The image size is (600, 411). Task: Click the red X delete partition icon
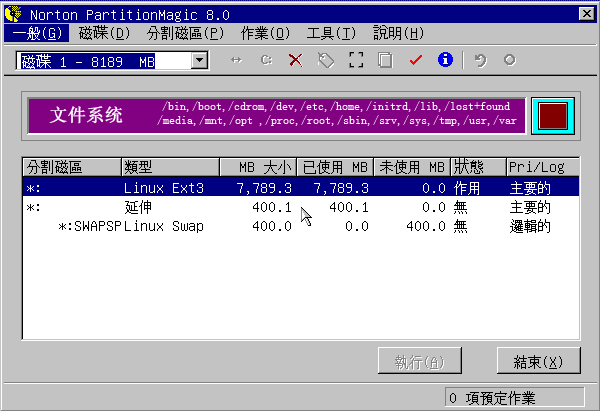coord(295,60)
